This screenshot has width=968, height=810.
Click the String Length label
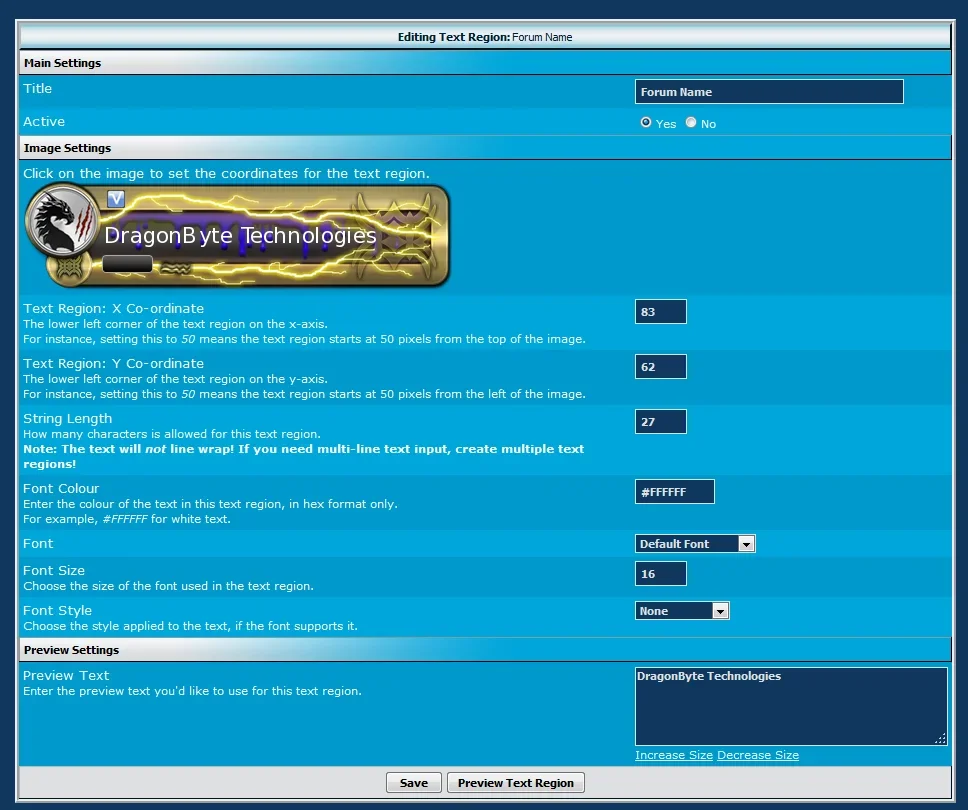click(x=68, y=419)
